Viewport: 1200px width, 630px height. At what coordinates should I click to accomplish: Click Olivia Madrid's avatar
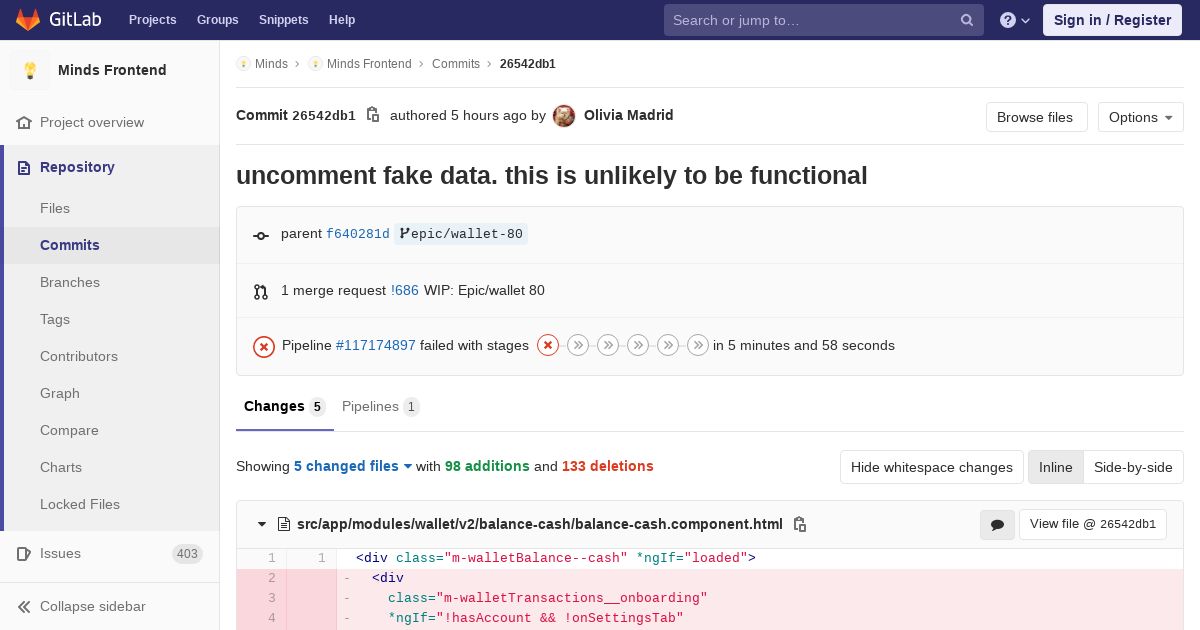[564, 116]
